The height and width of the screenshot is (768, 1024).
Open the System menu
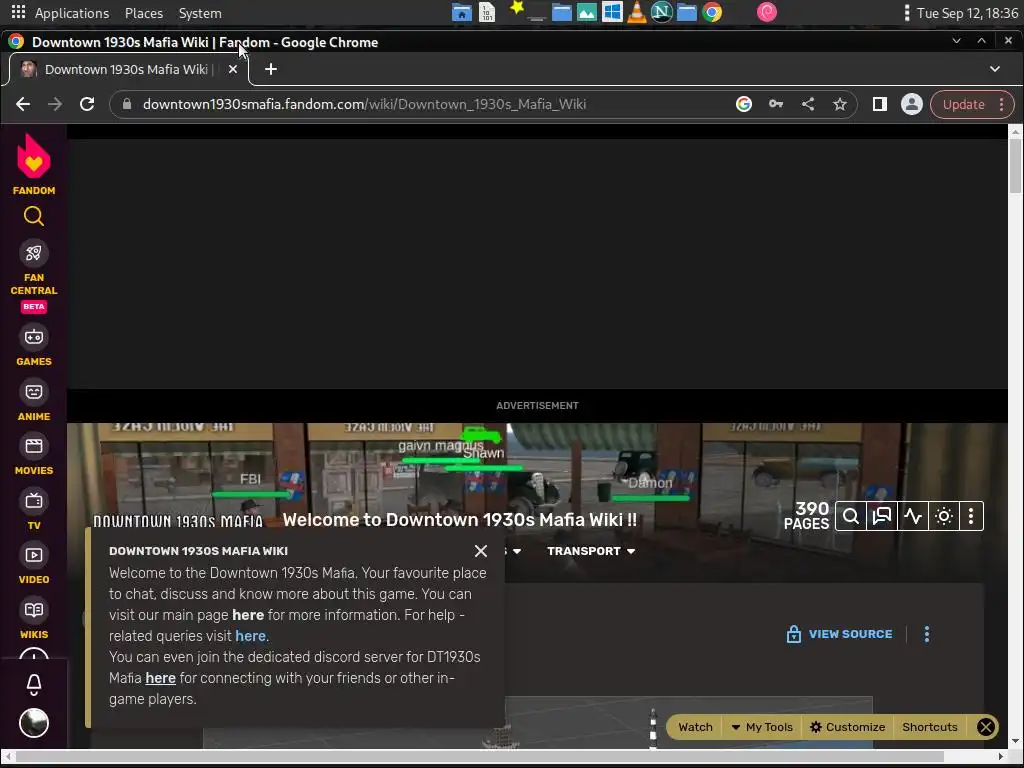tap(200, 13)
